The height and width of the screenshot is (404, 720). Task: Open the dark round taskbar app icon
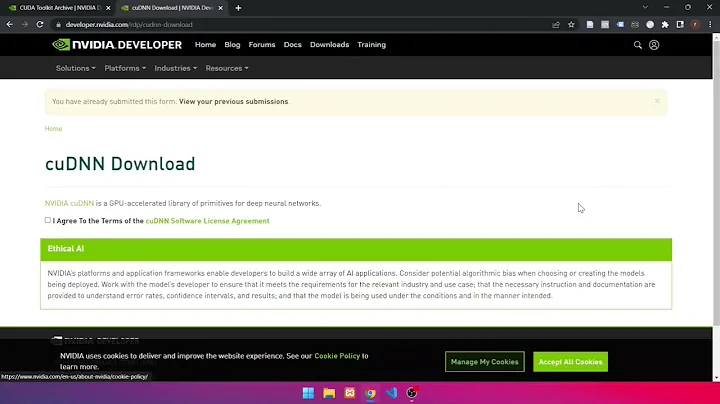point(412,393)
